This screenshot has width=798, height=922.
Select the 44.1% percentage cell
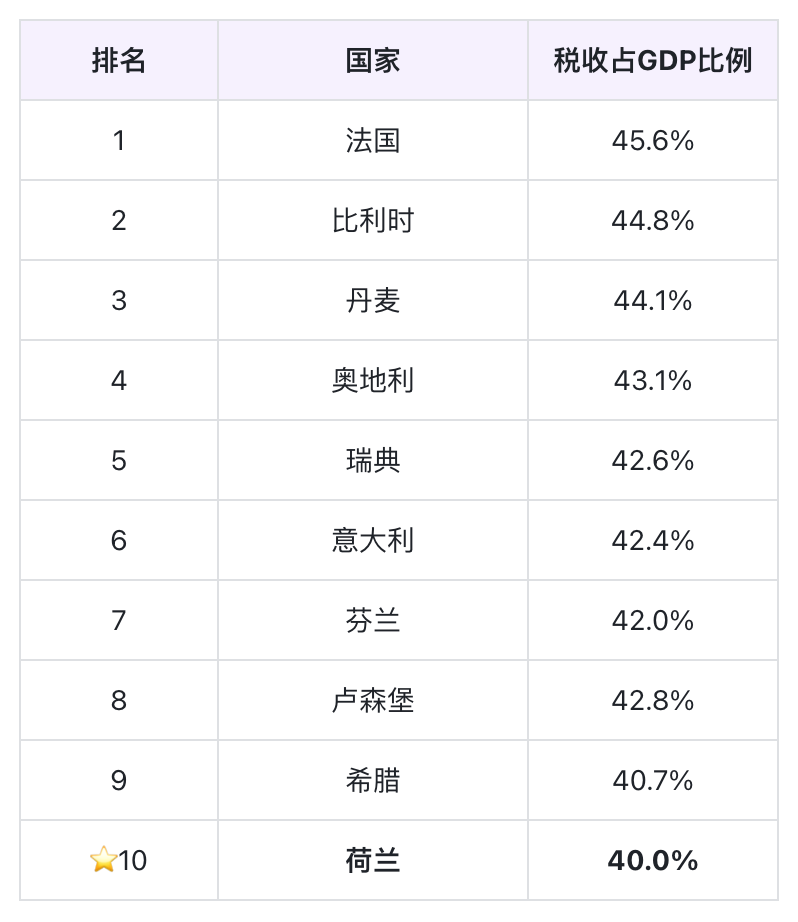pyautogui.click(x=652, y=300)
